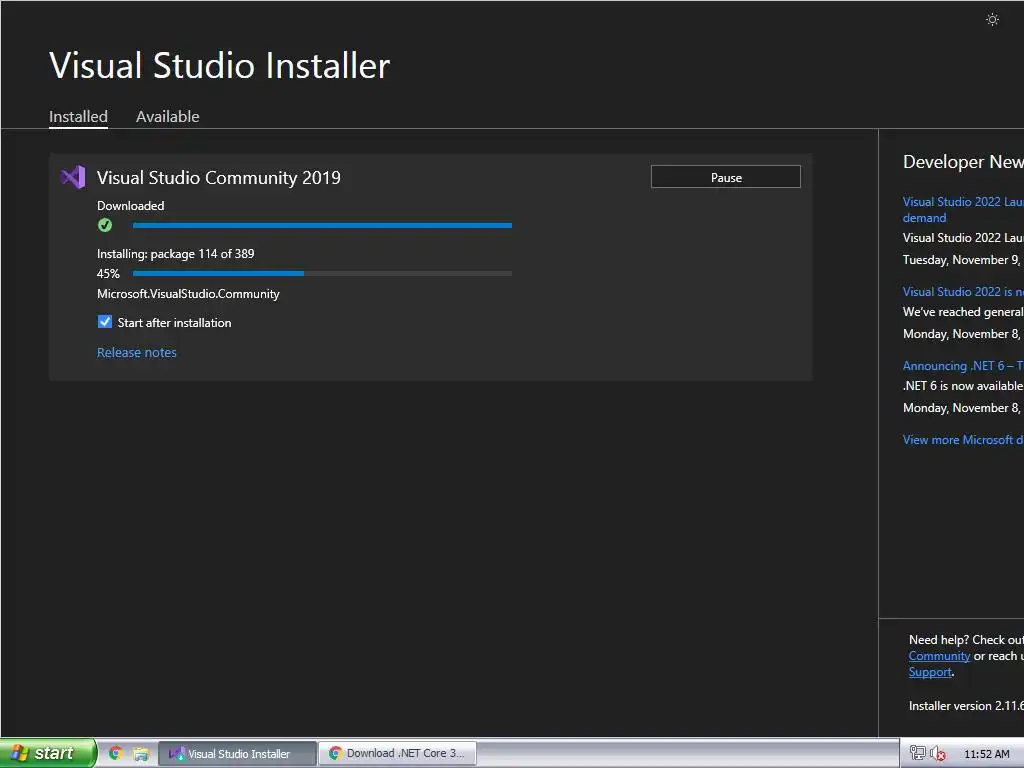Click the Developer News heading
This screenshot has height=768, width=1024.
[963, 161]
